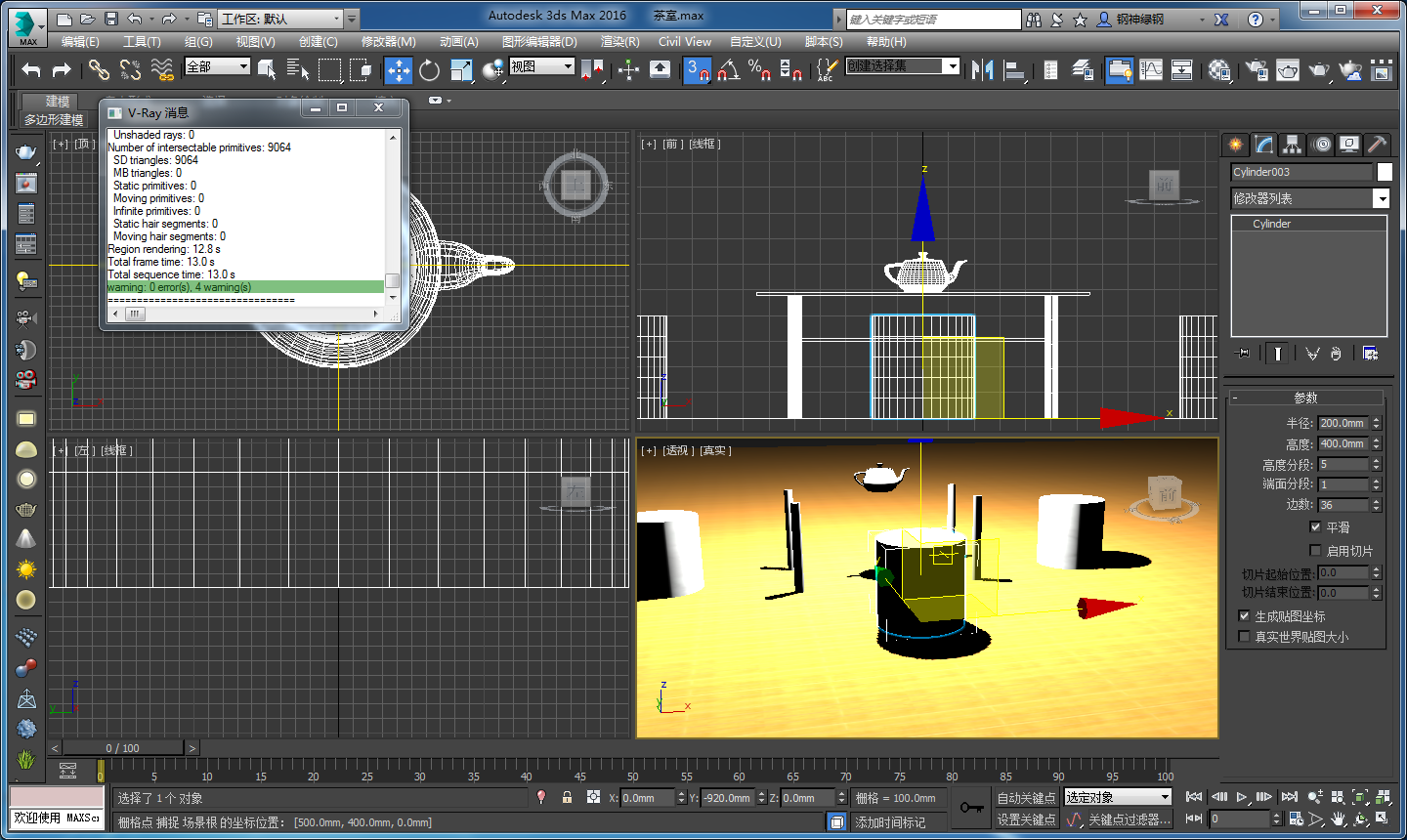Select the Select and Rotate tool

tap(430, 70)
